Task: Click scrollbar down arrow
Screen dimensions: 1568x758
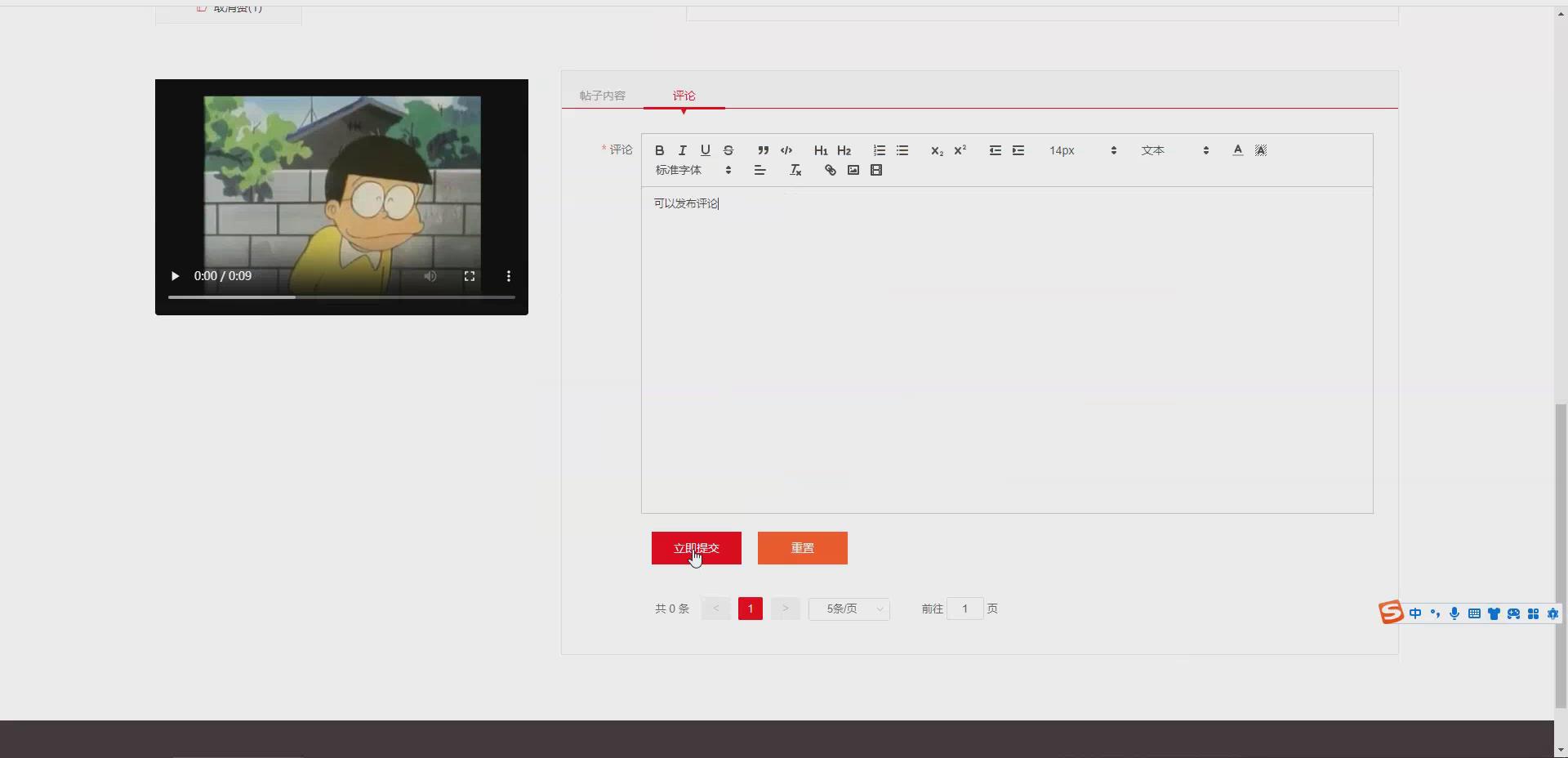Action: coord(1561,750)
